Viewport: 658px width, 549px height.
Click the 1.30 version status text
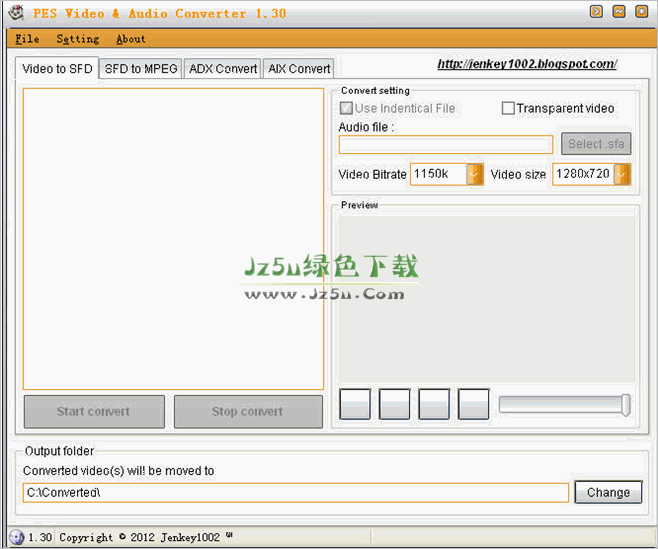coord(40,537)
